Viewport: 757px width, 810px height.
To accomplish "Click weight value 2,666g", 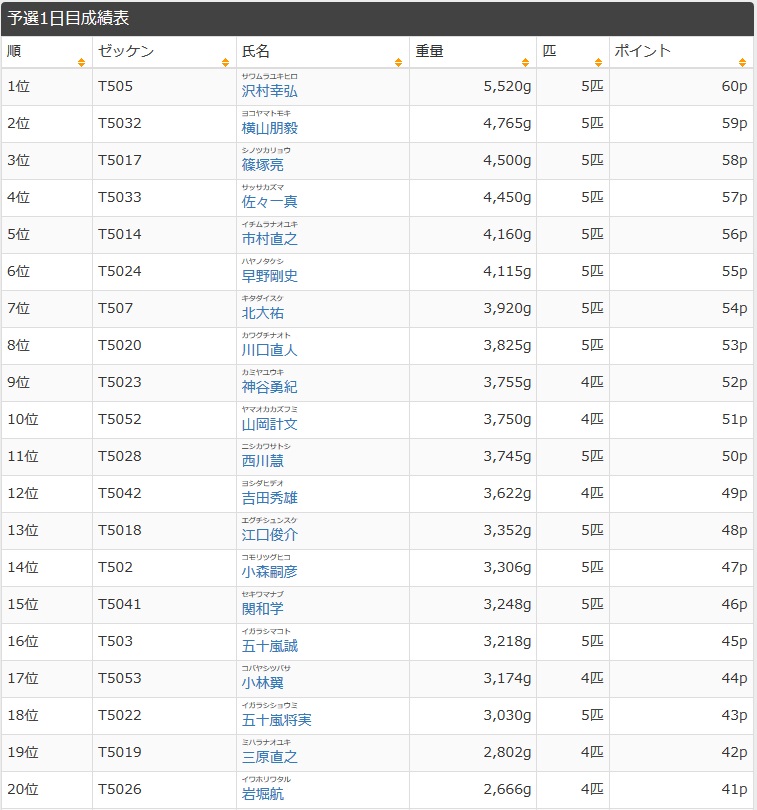I will click(x=507, y=789).
